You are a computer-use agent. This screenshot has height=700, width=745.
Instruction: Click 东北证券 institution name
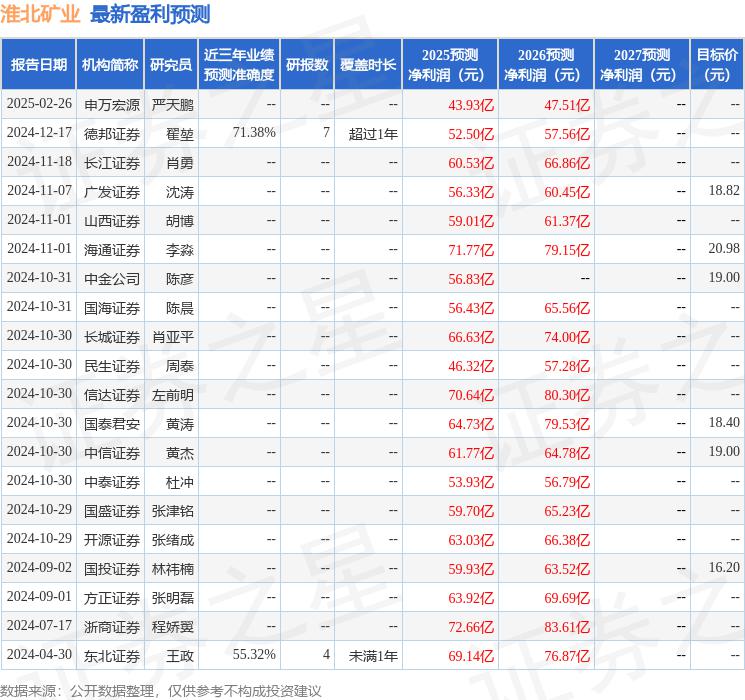click(x=112, y=656)
